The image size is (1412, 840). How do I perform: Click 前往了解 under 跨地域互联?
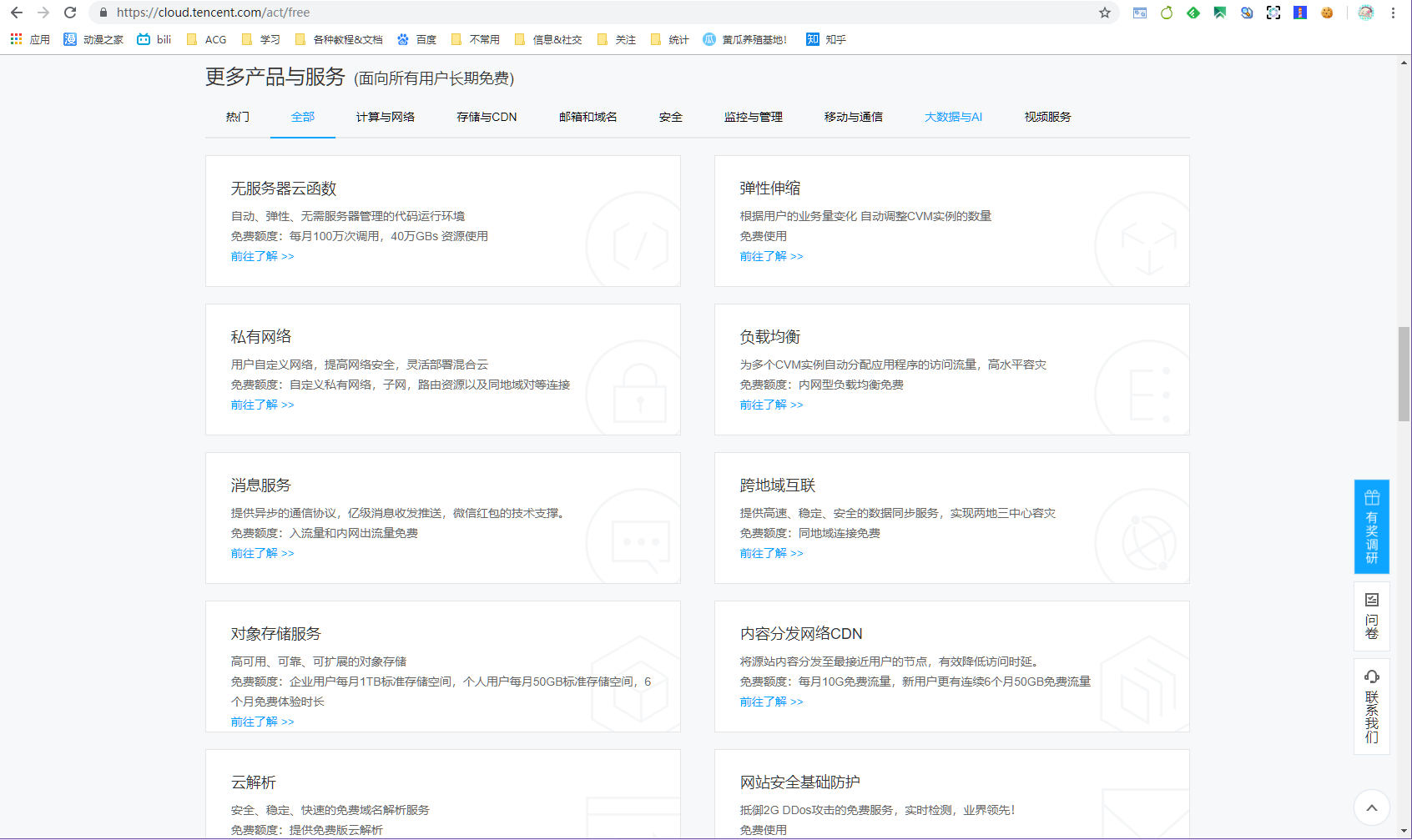coord(772,553)
